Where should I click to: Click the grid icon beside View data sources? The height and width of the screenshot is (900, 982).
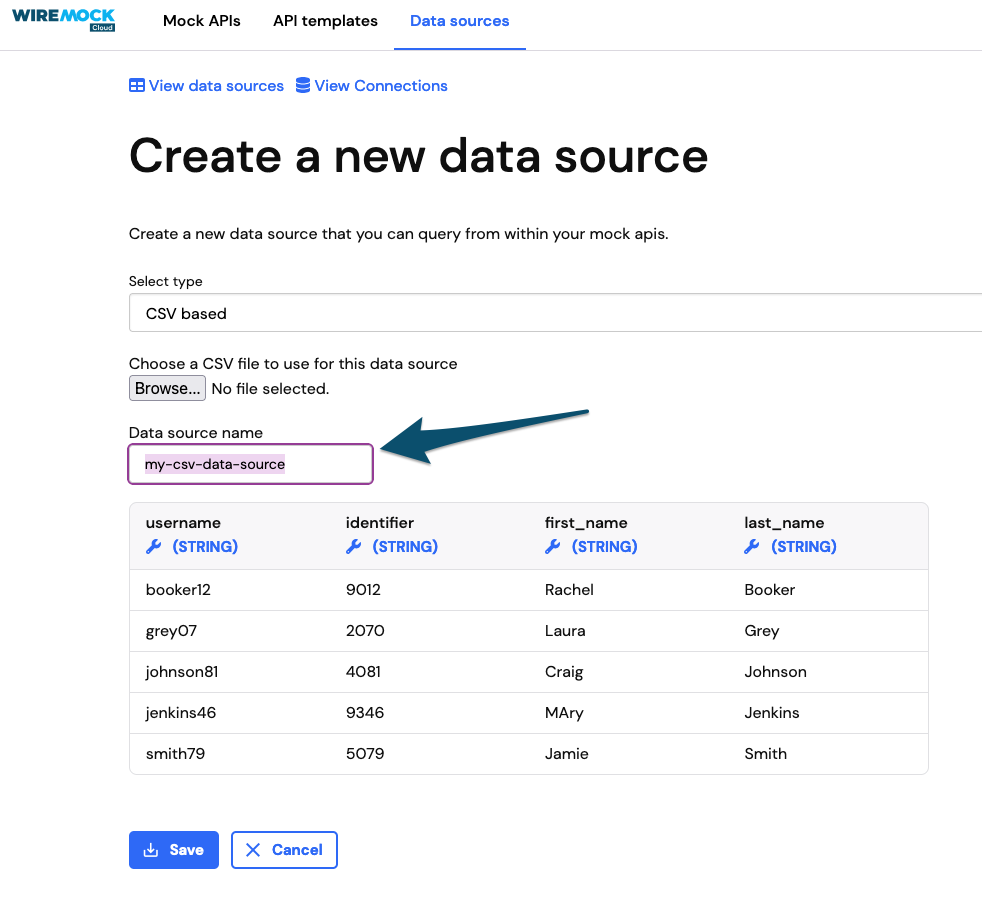pyautogui.click(x=136, y=86)
